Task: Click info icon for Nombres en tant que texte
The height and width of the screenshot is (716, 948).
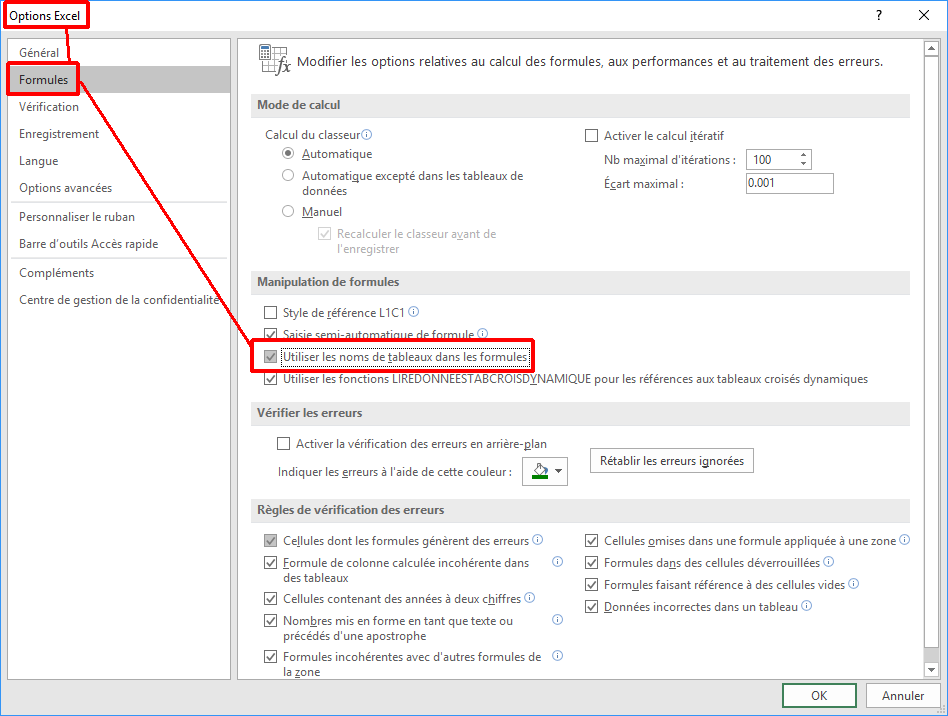Action: coord(557,619)
